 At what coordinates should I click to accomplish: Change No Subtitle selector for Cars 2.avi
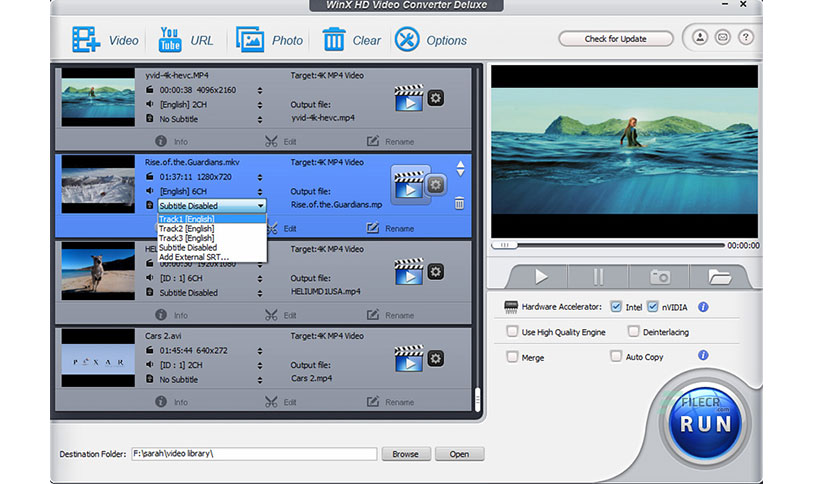(260, 380)
